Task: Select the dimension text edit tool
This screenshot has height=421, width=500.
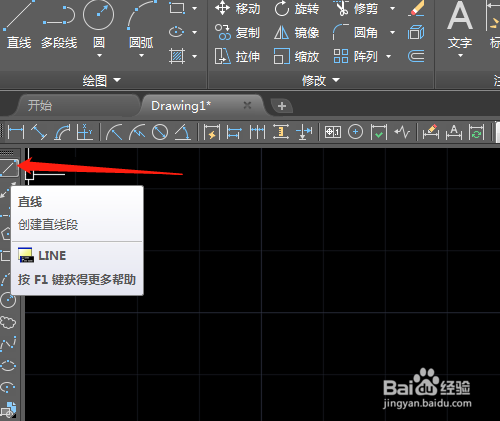Action: 454,132
